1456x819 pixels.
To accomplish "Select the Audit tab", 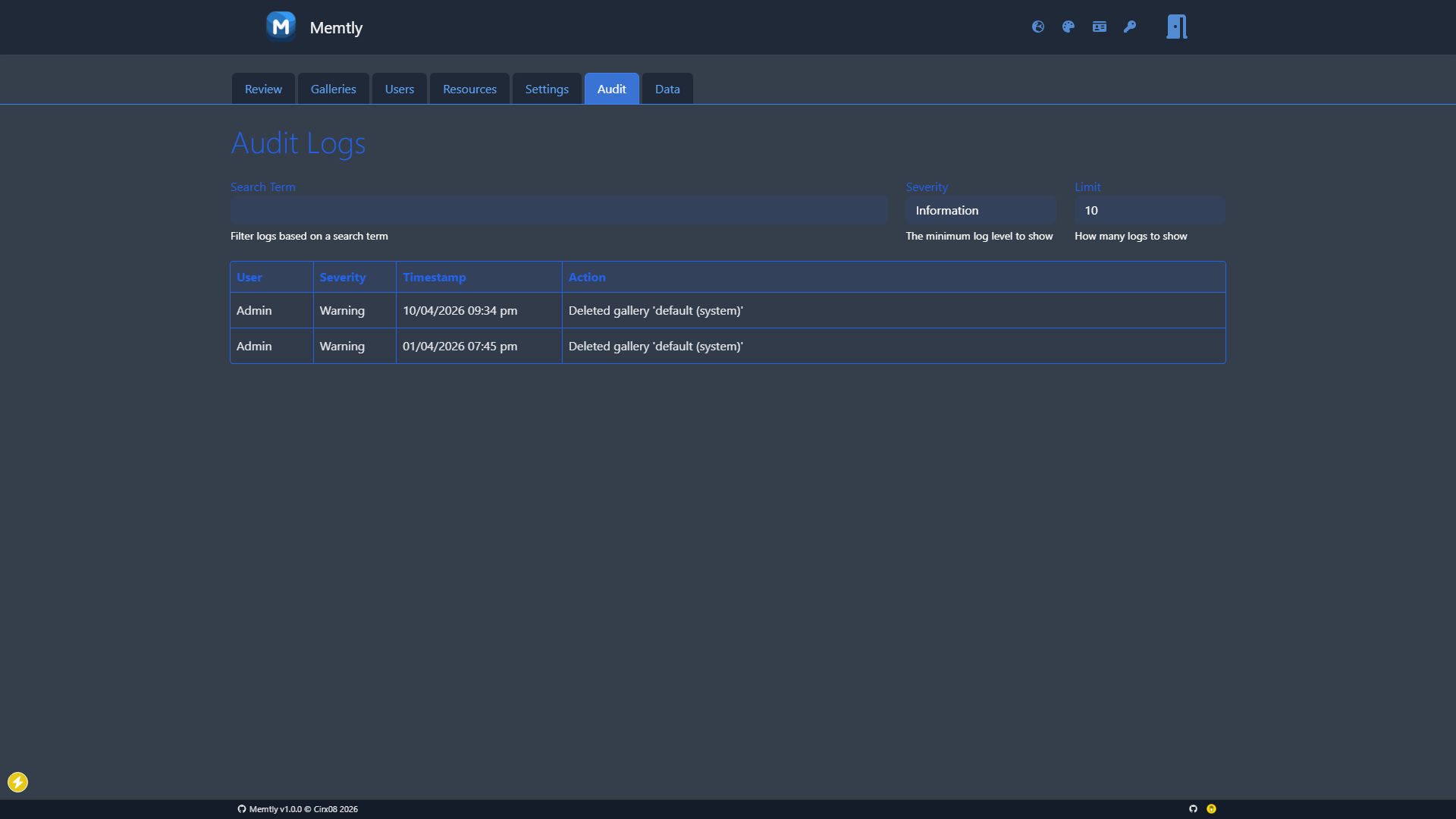I will [612, 89].
